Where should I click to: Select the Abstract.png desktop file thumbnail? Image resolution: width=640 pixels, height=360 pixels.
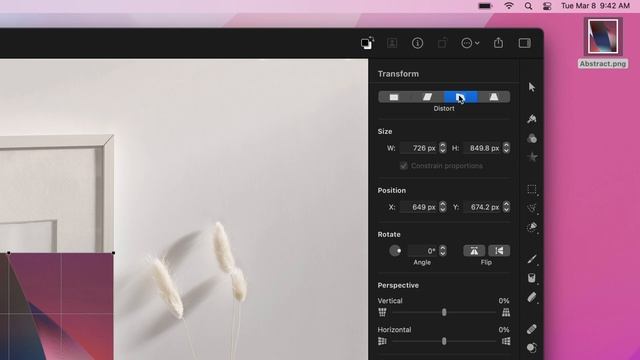pos(603,37)
